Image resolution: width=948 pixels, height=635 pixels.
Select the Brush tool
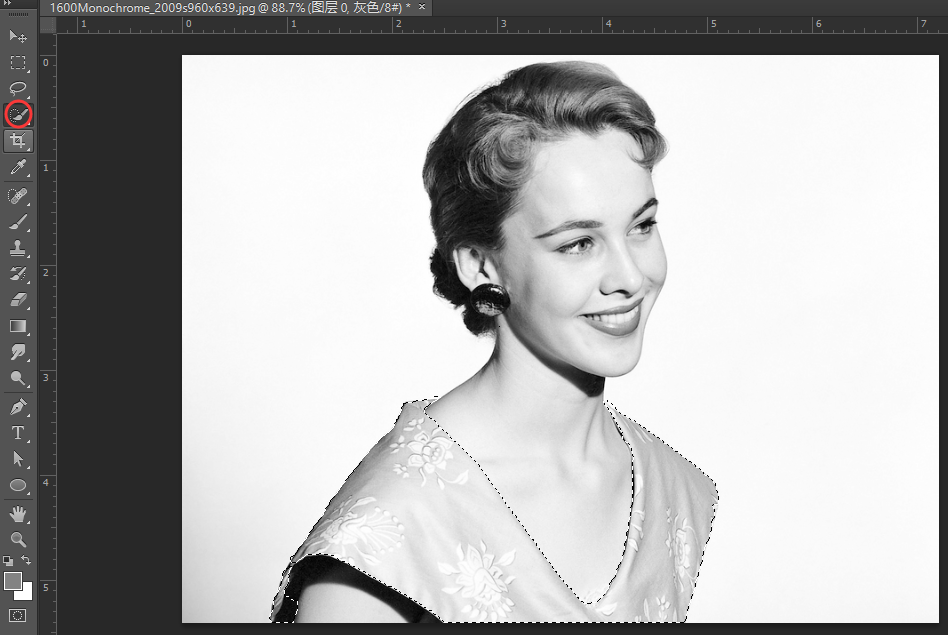[18, 222]
